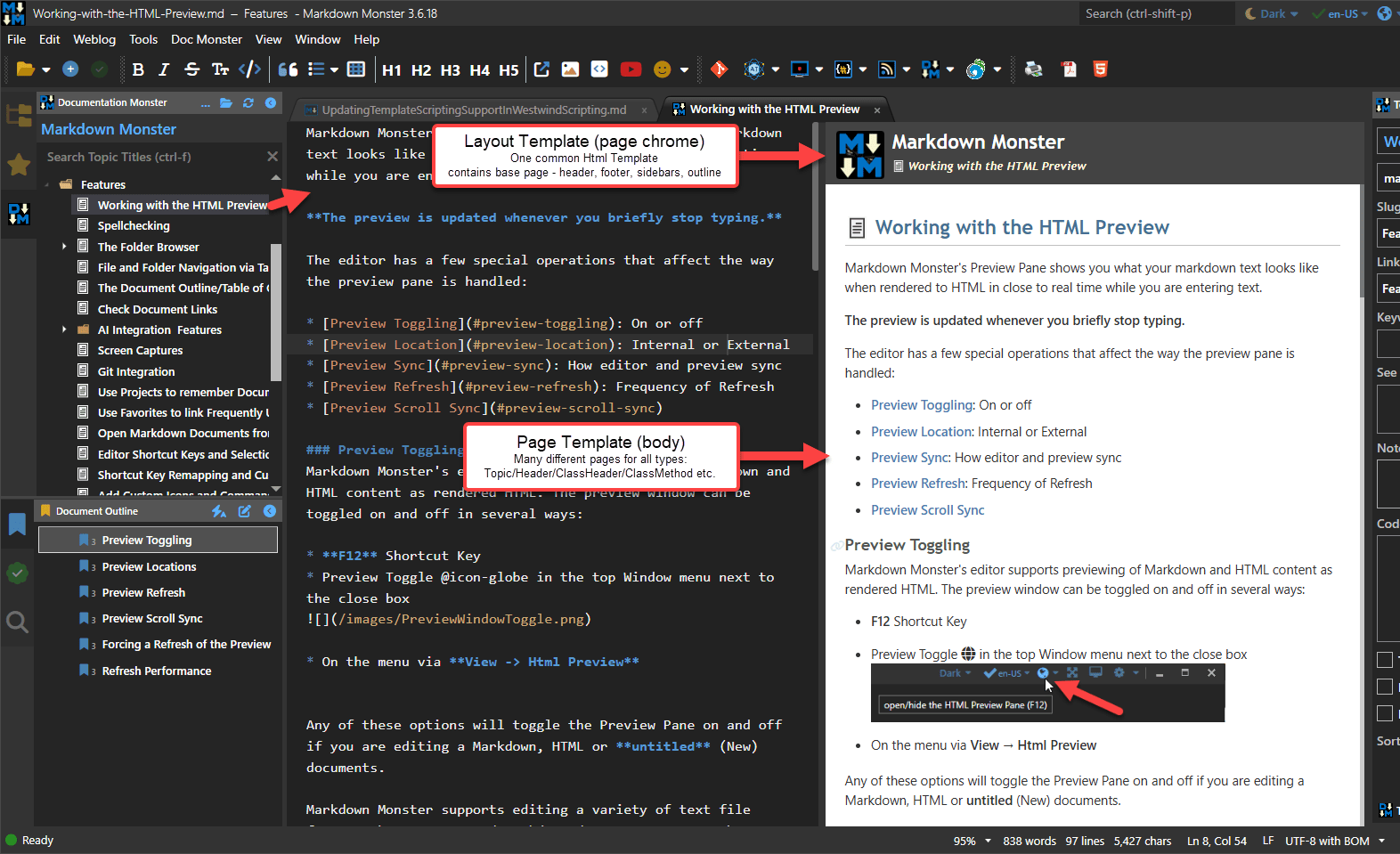Open file using the folder toolbar icon
The width and height of the screenshot is (1400, 854).
25,69
